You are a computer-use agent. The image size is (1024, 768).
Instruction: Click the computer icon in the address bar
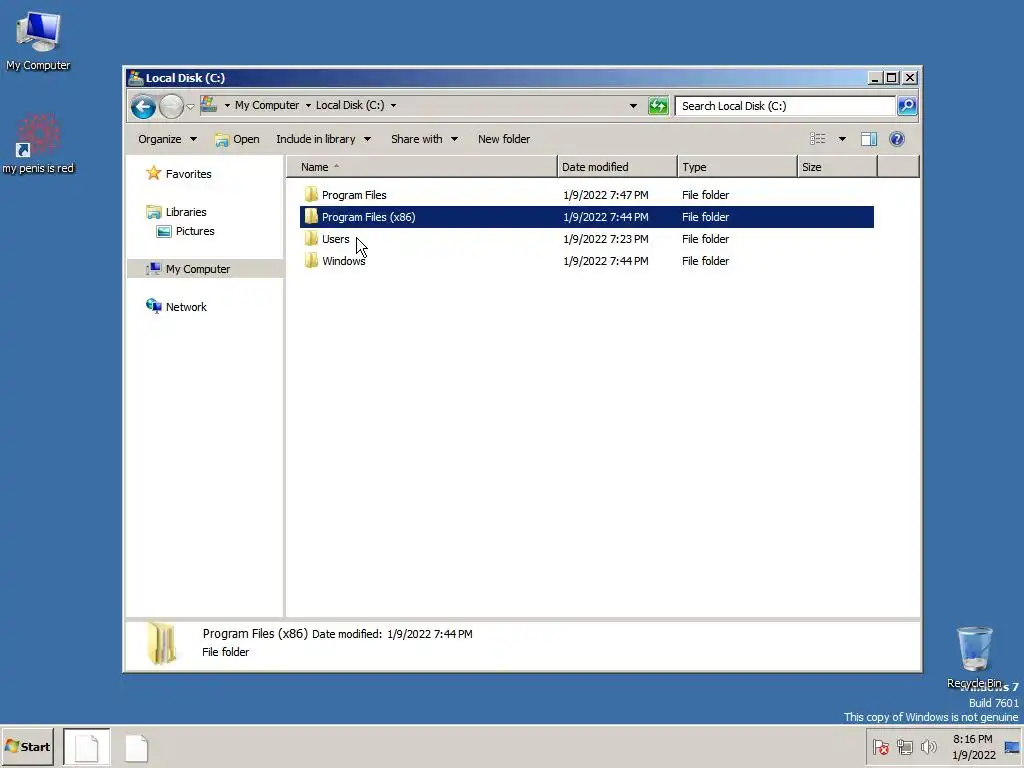coord(209,104)
